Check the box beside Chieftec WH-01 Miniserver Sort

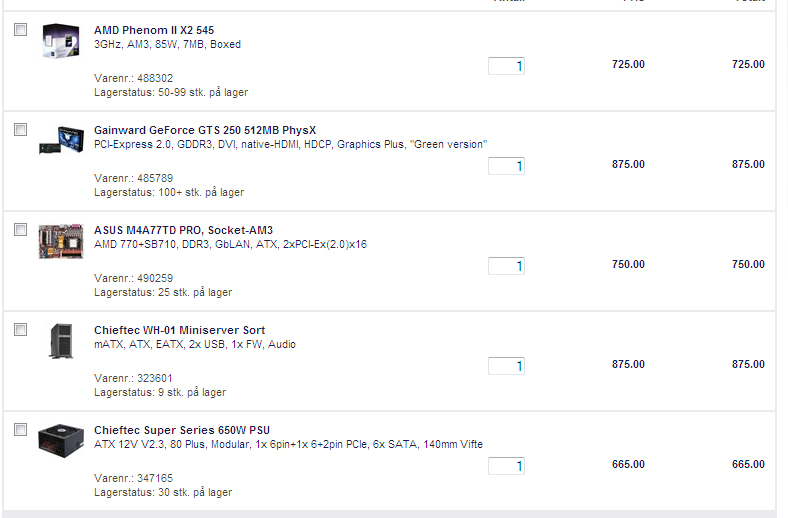21,330
